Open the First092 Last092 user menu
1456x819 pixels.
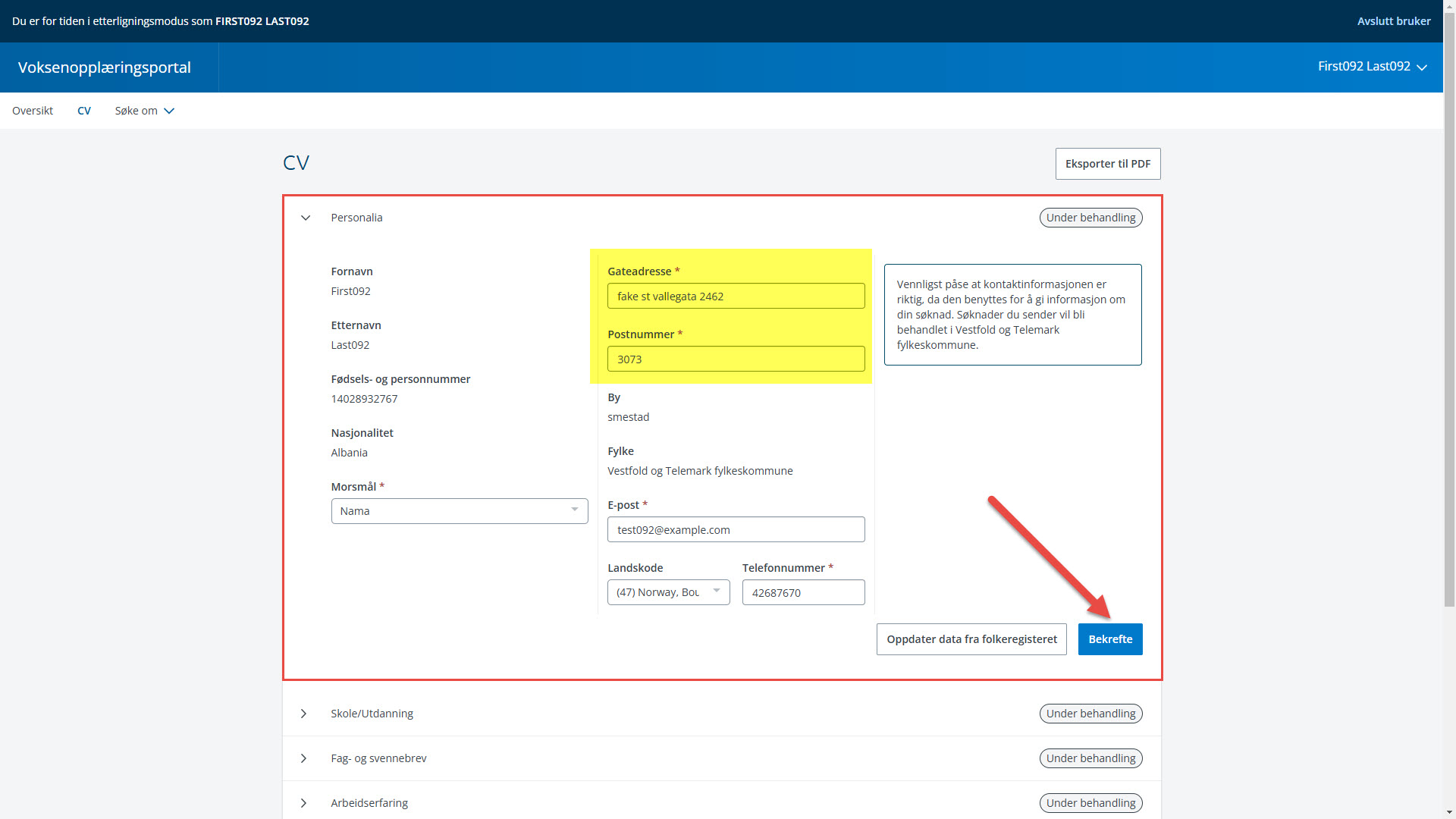[1372, 67]
